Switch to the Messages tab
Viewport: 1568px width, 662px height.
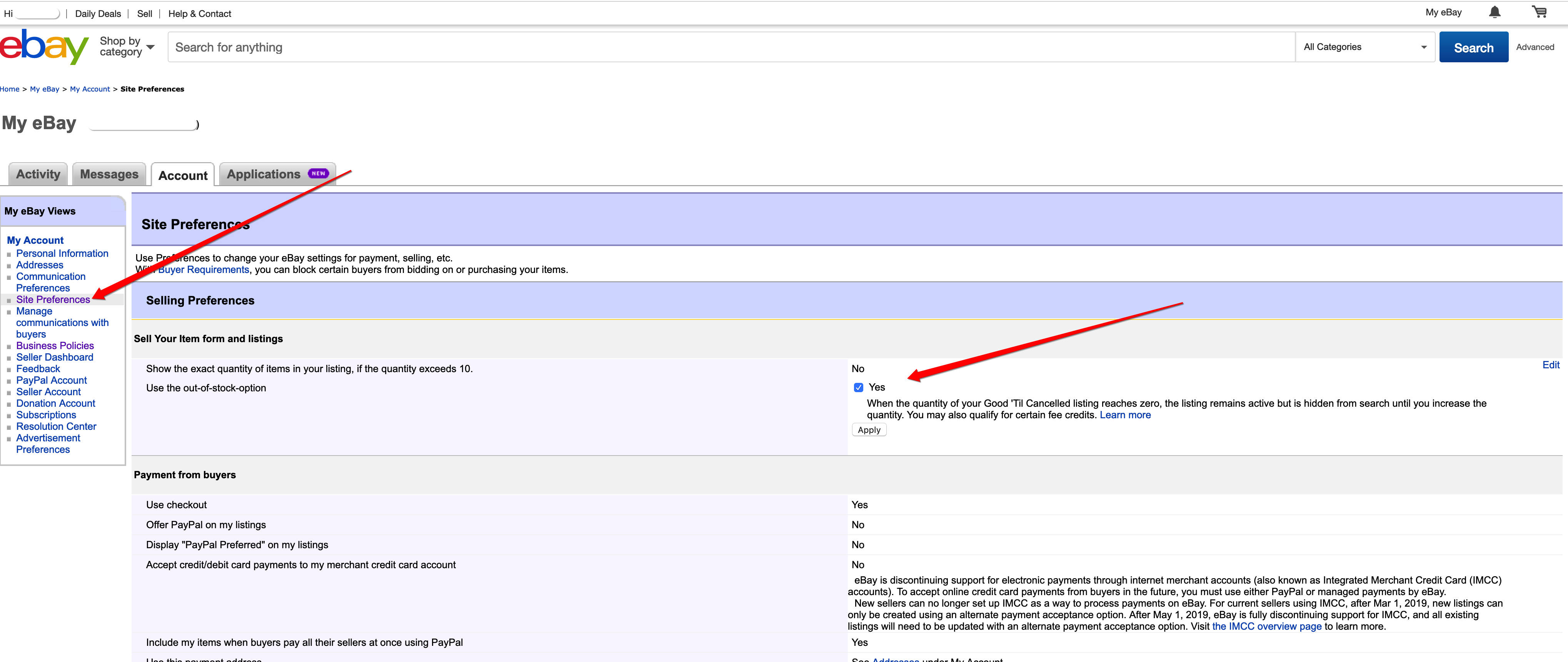pyautogui.click(x=110, y=174)
